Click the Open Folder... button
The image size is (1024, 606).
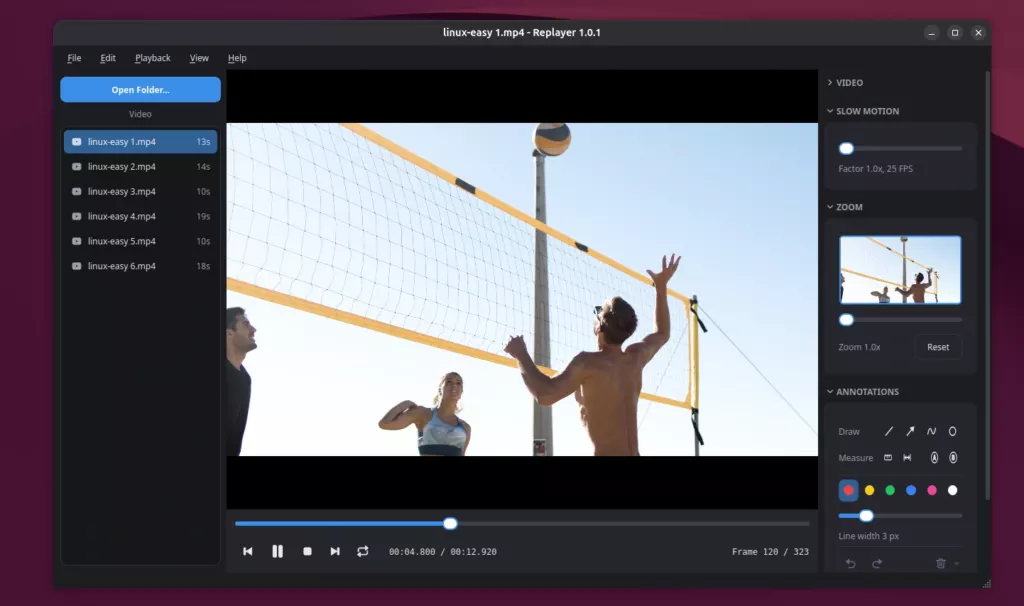click(x=140, y=89)
